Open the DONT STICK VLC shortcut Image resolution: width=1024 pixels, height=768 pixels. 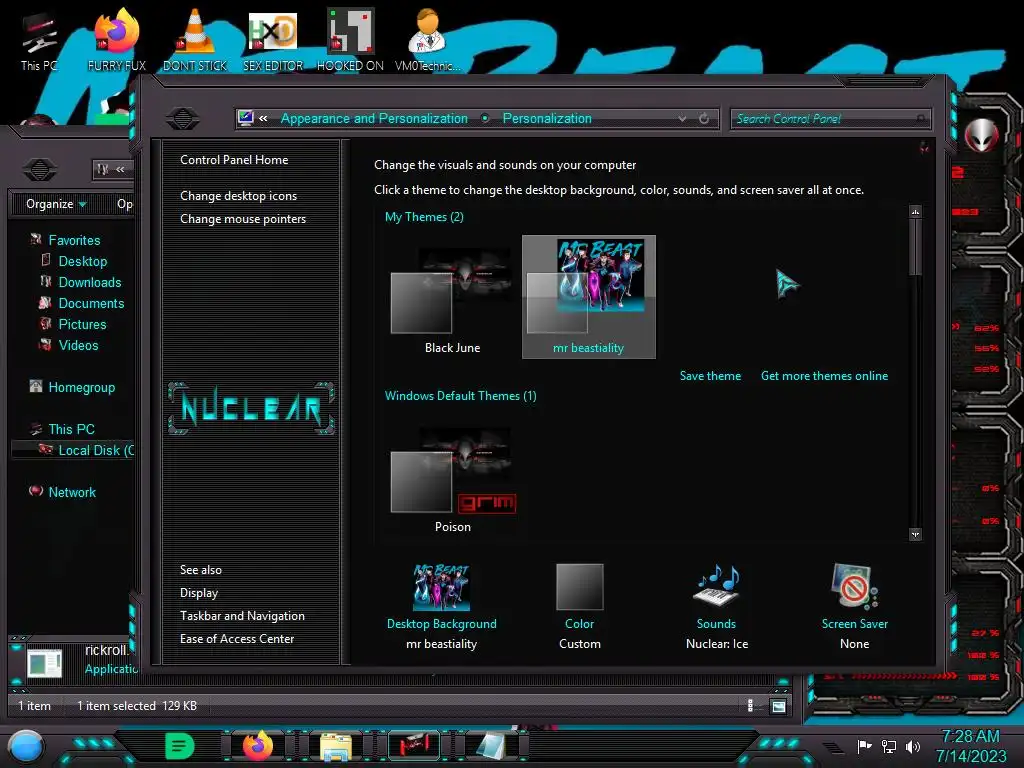[x=195, y=40]
